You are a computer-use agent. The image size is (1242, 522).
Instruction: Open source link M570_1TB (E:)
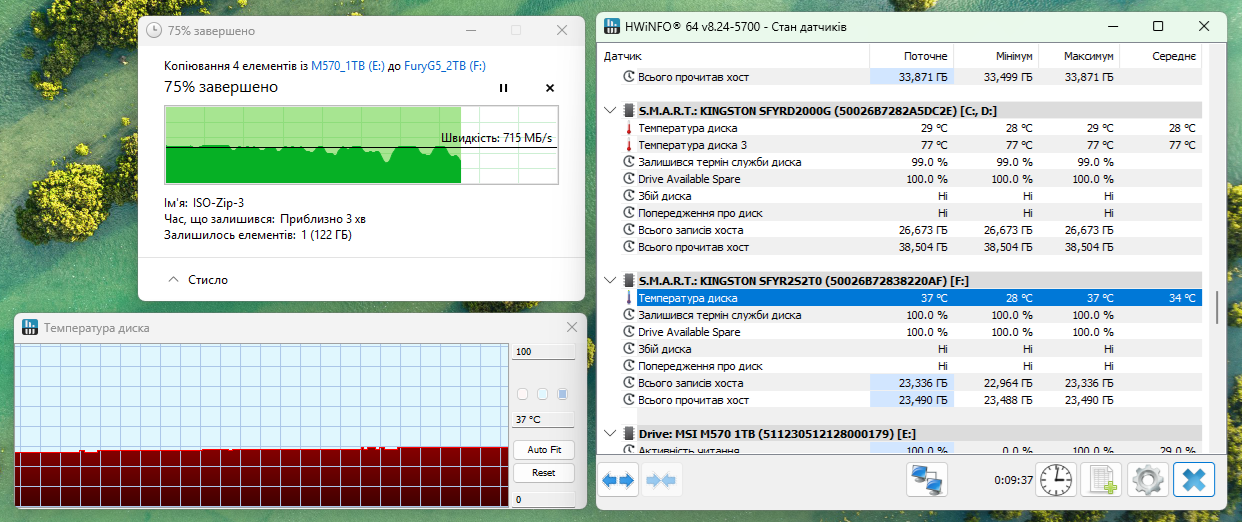tap(348, 66)
